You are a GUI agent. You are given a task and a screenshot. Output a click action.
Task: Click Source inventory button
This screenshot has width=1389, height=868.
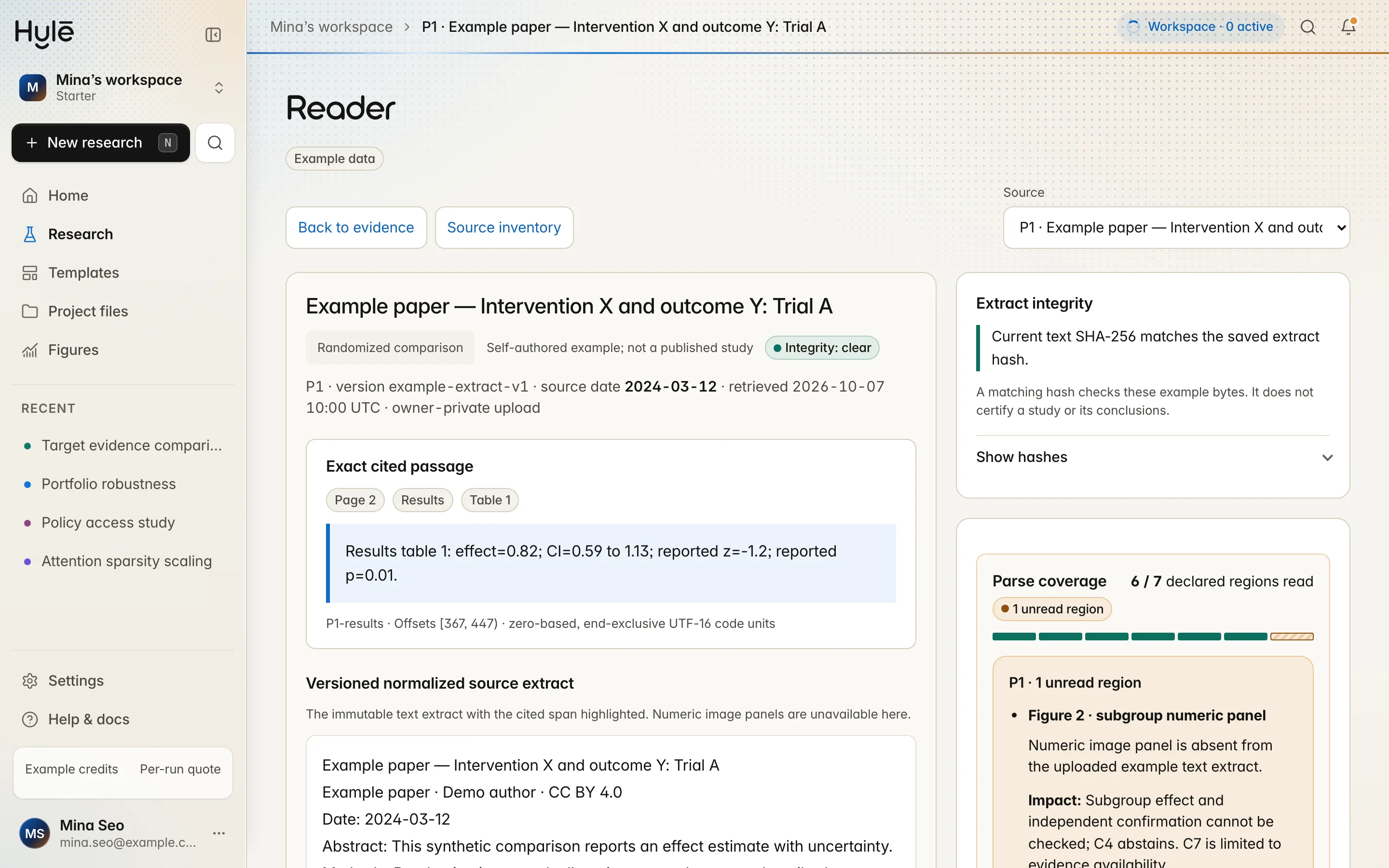point(504,227)
